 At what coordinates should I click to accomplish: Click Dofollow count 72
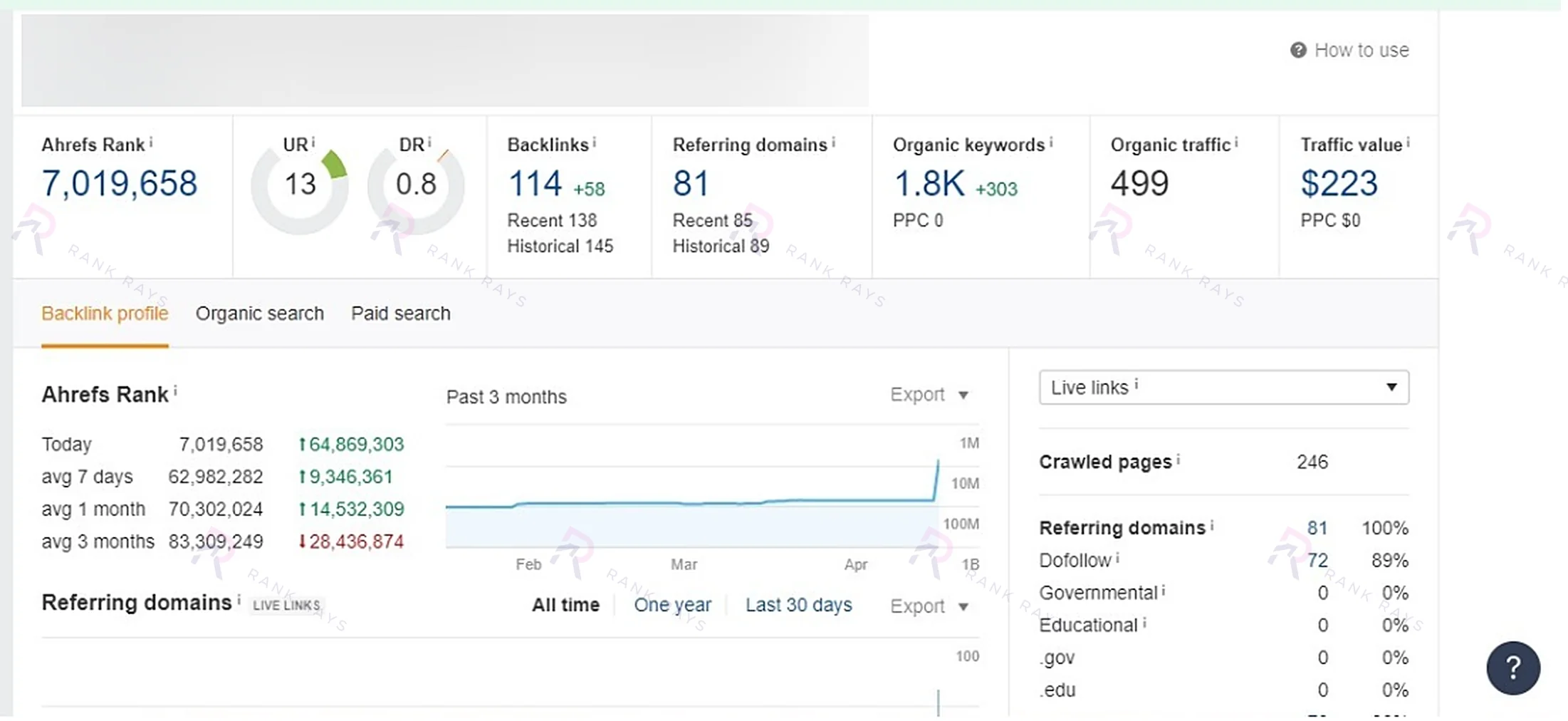point(1317,561)
